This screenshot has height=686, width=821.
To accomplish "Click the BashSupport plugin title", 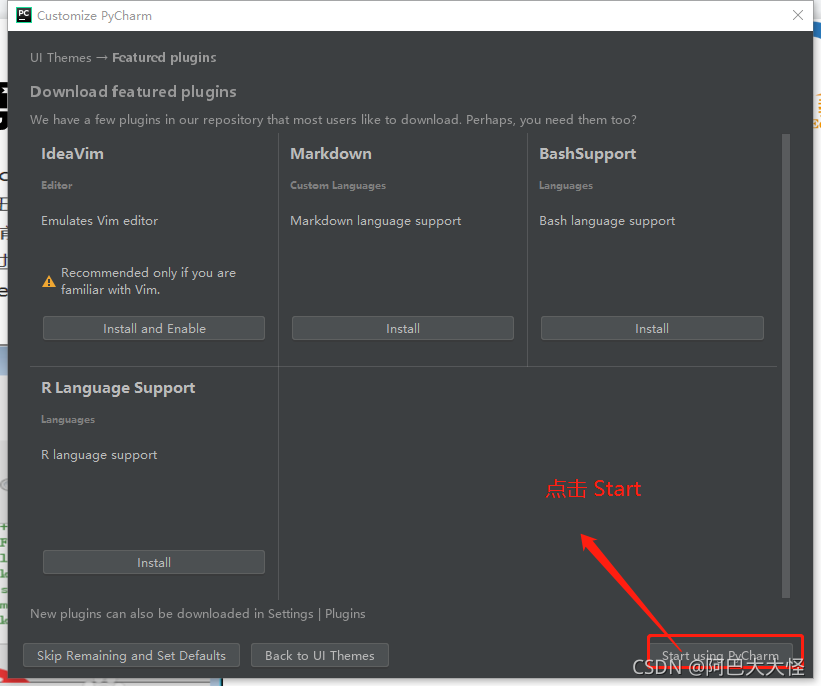I will [x=587, y=154].
